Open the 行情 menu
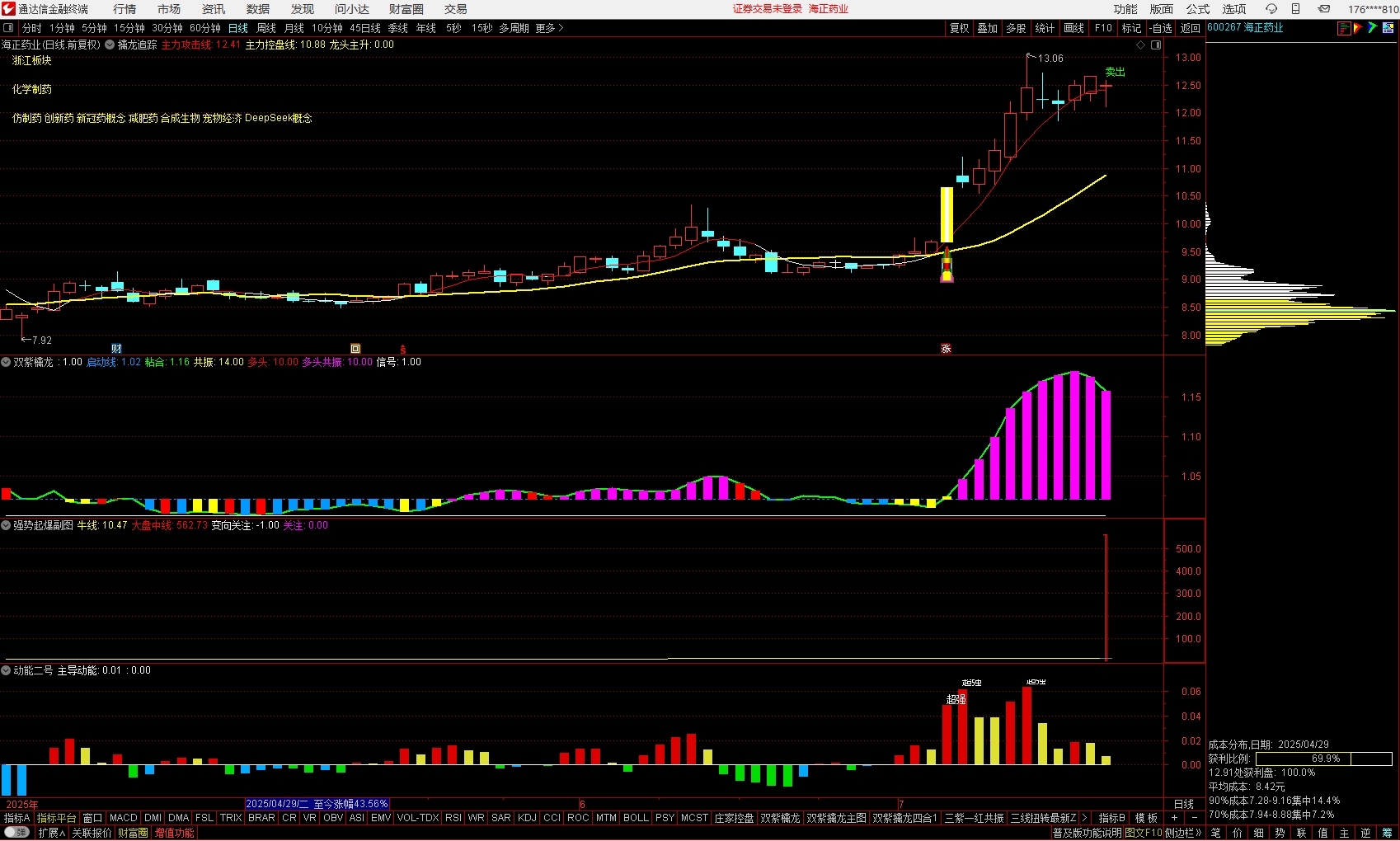This screenshot has height=841, width=1400. click(124, 9)
